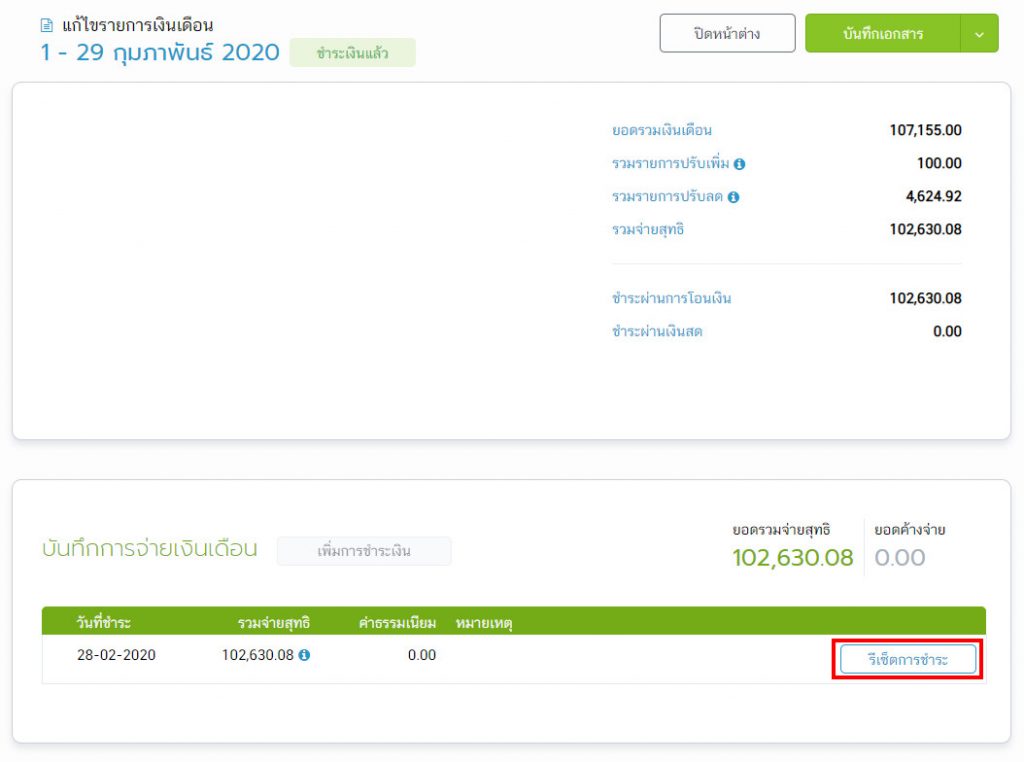Click info icon next to รวมรายการปรับลด
The height and width of the screenshot is (762, 1024).
coord(733,197)
